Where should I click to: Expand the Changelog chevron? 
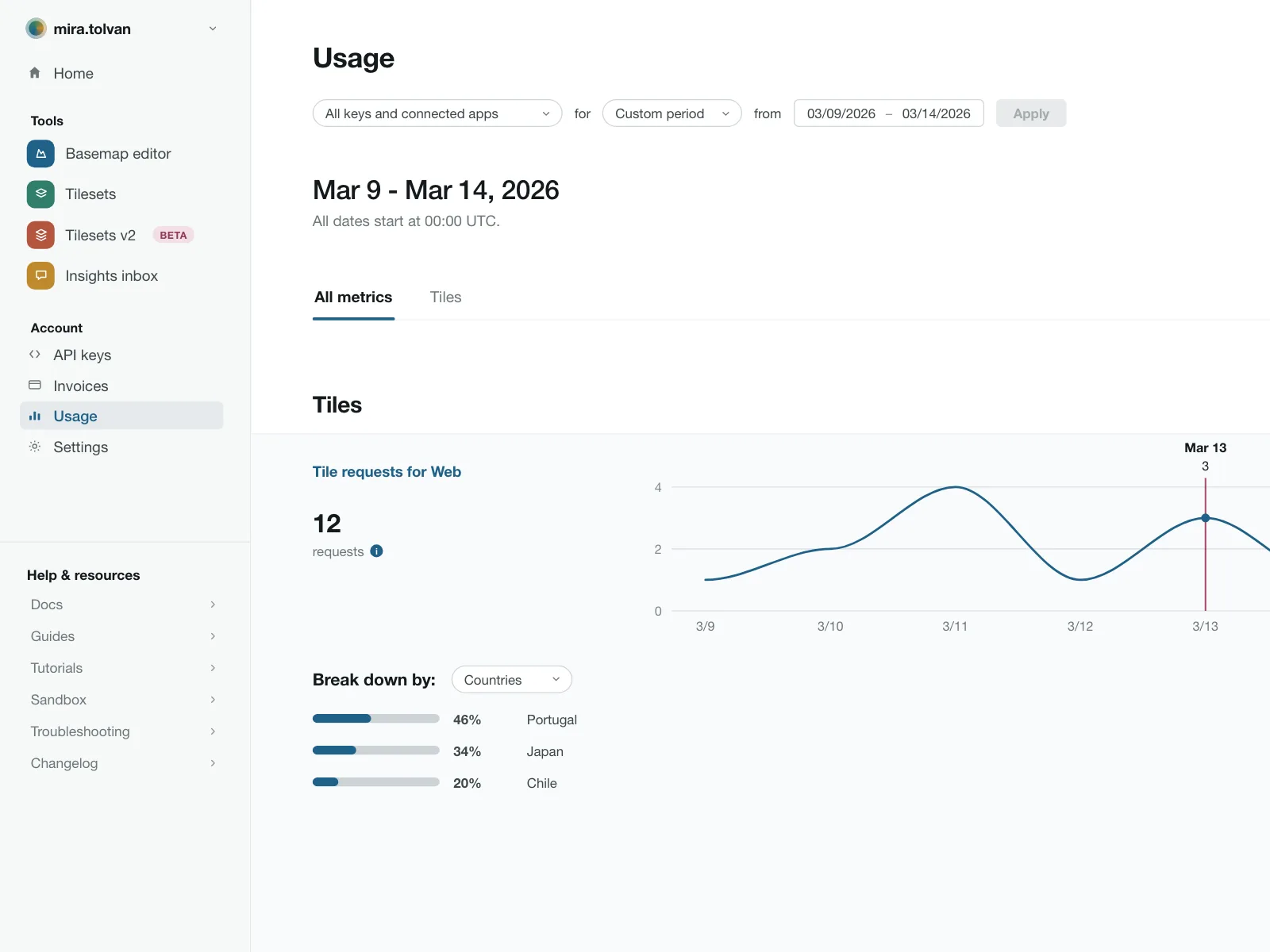click(x=213, y=763)
